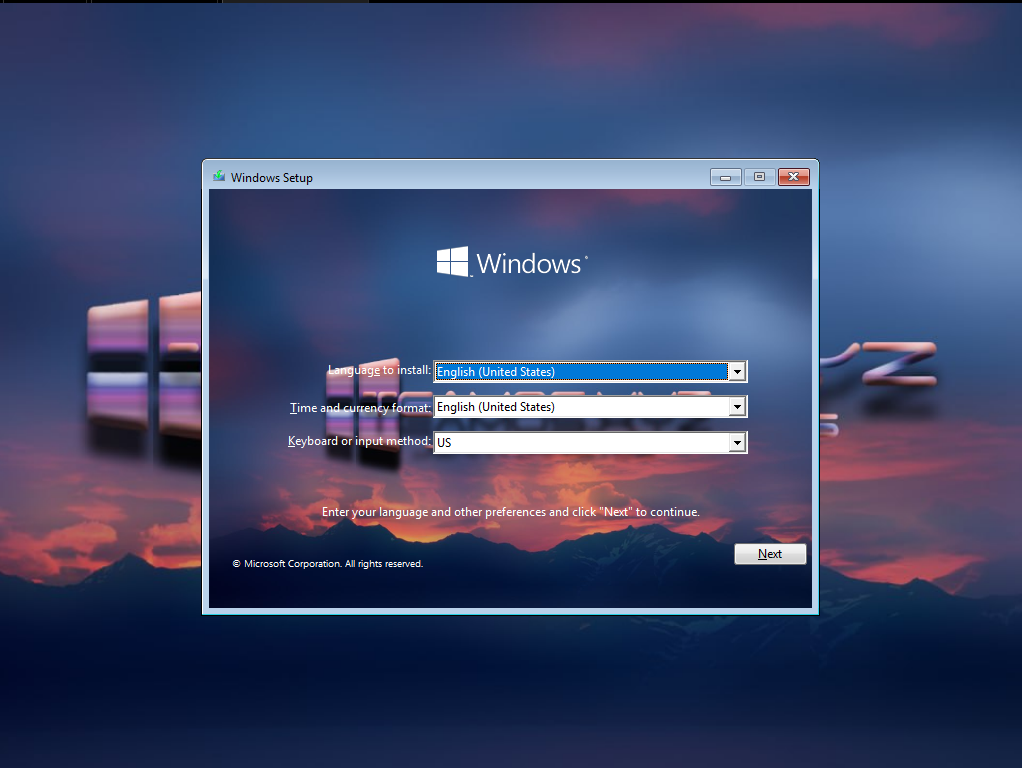The image size is (1022, 768).
Task: Minimize the Windows Setup window
Action: (725, 177)
